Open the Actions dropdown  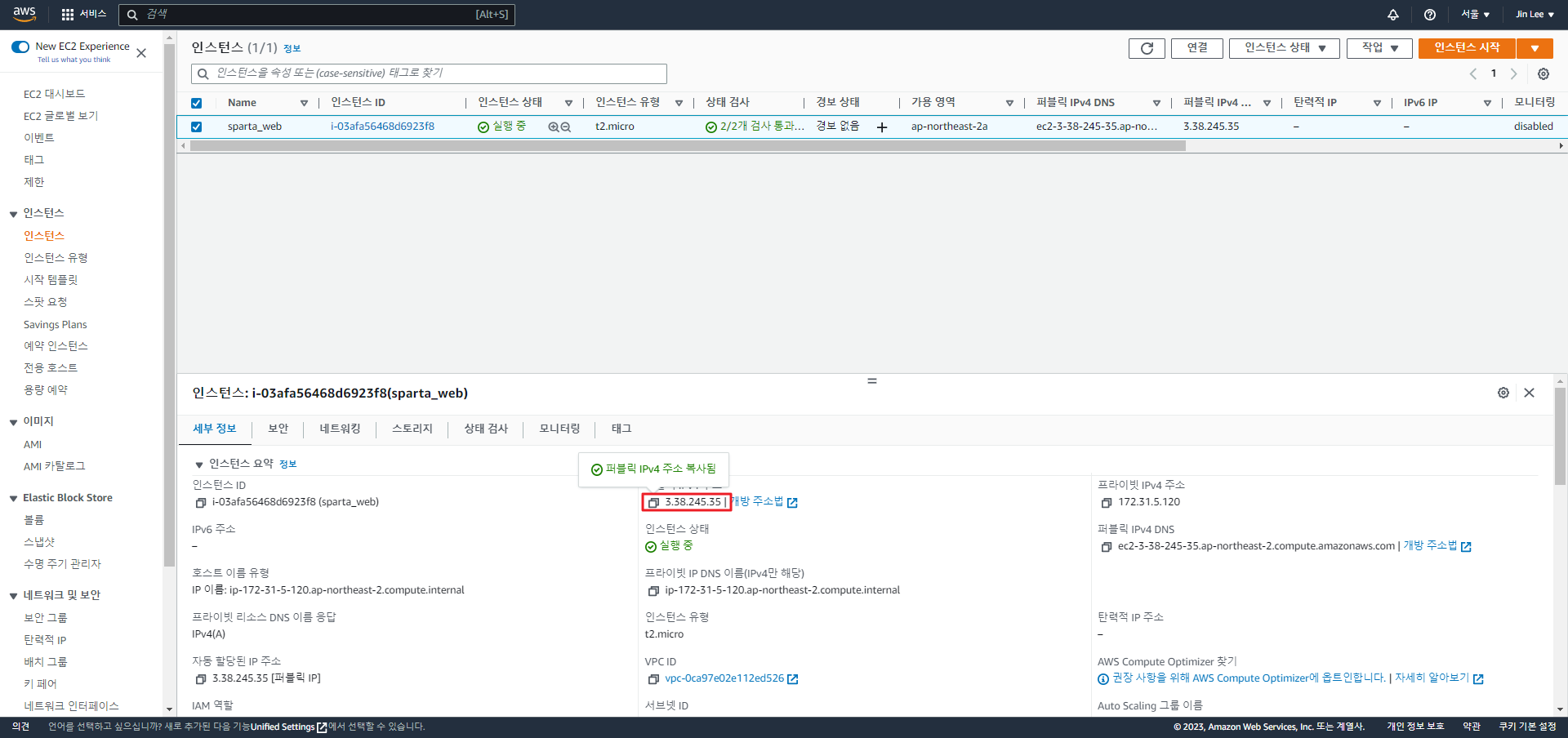(x=1380, y=48)
